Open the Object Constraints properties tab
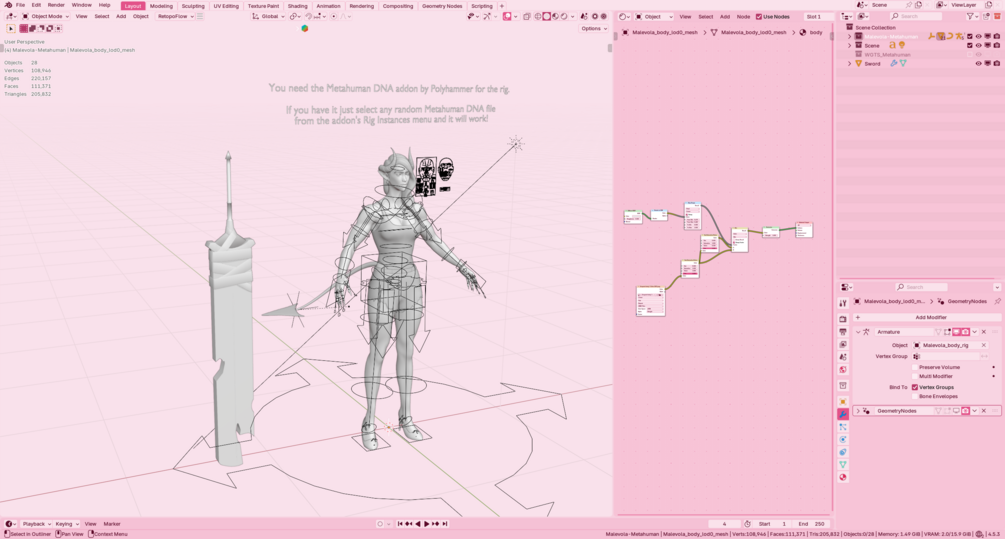 pyautogui.click(x=843, y=452)
